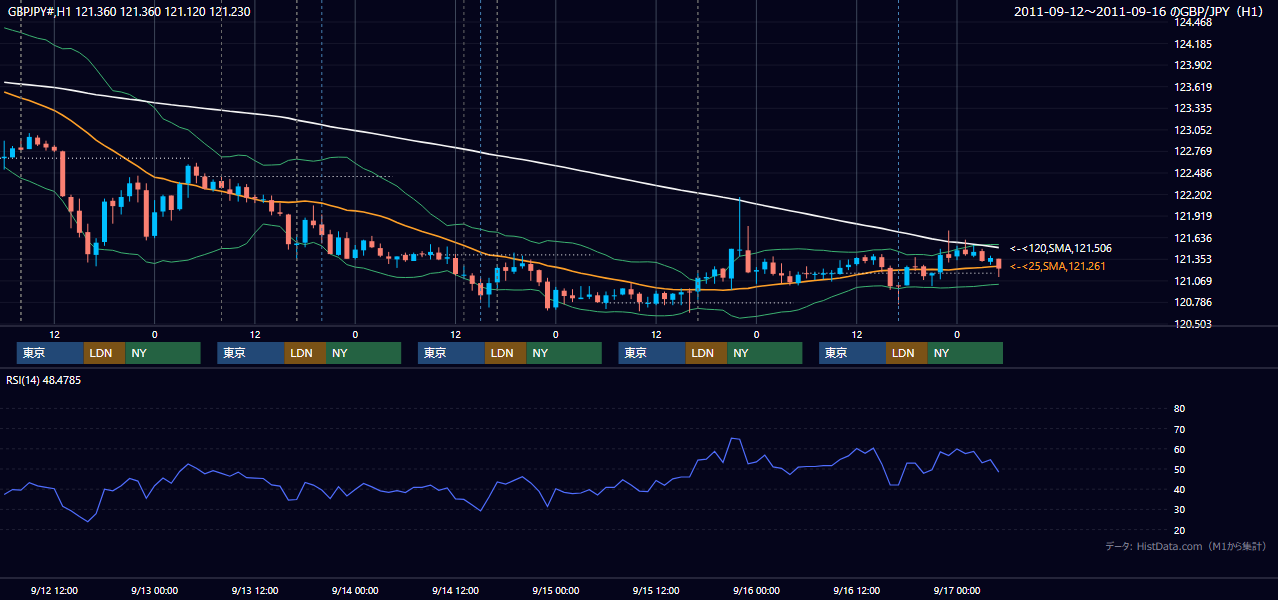
Task: Click the LDN session block for 9/16
Action: tap(906, 353)
